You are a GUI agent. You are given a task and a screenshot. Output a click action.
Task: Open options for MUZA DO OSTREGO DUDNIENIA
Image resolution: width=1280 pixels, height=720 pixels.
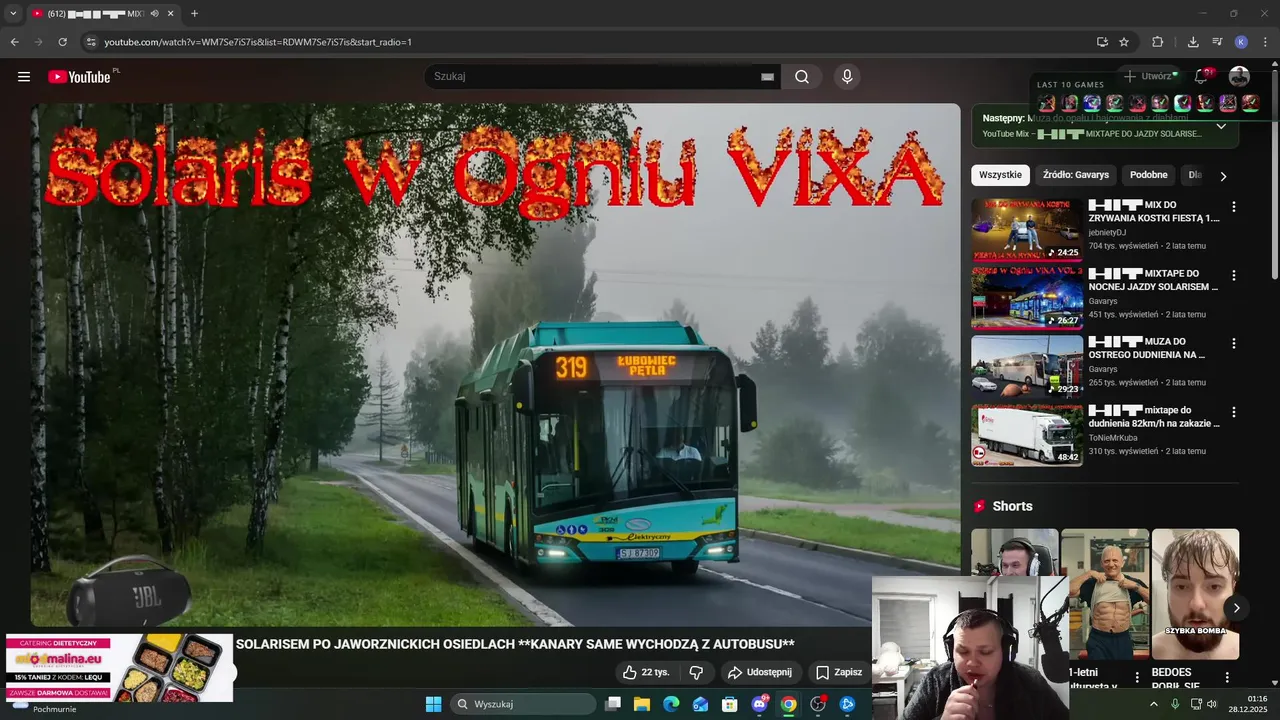pyautogui.click(x=1234, y=343)
